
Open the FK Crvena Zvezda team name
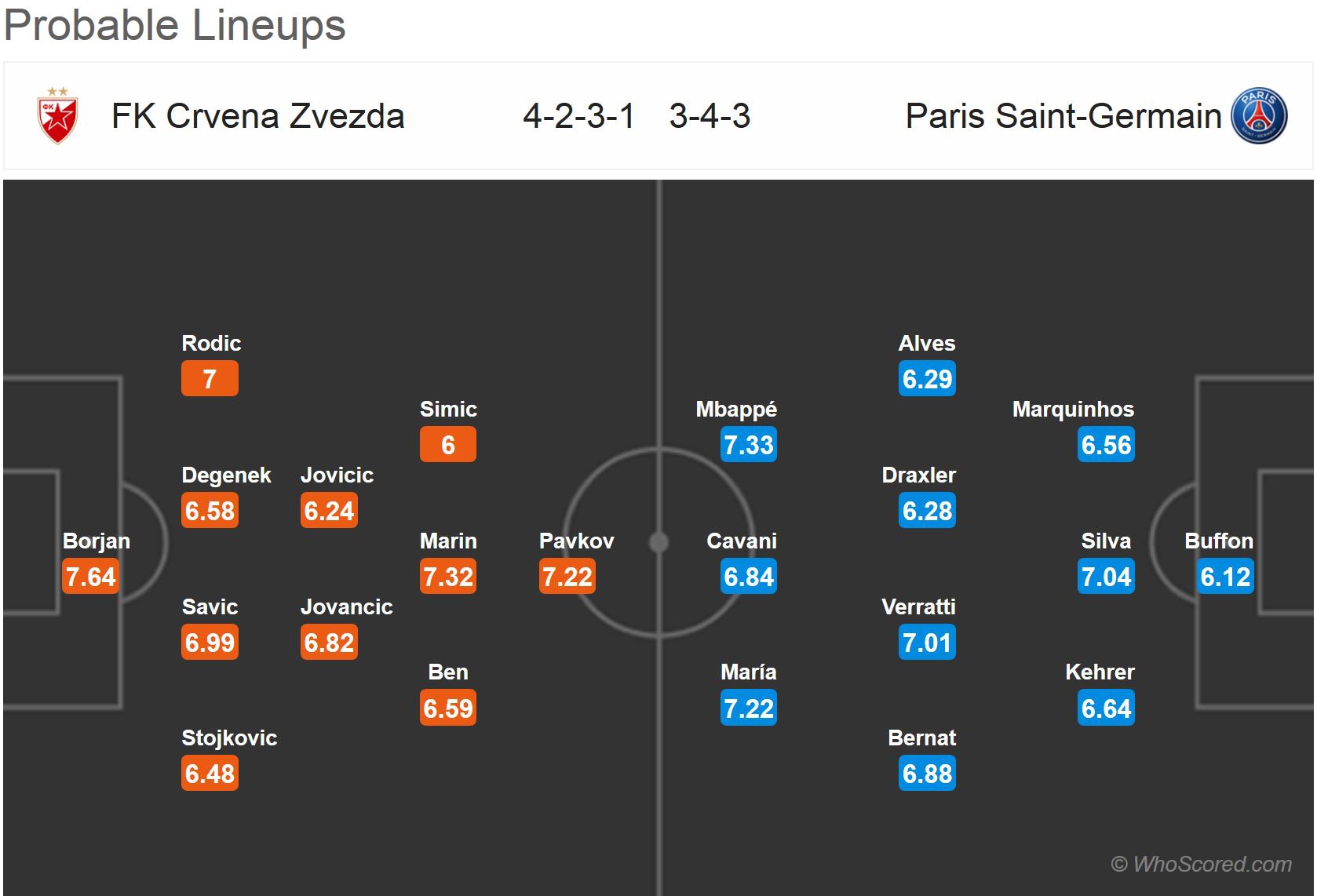coord(257,116)
